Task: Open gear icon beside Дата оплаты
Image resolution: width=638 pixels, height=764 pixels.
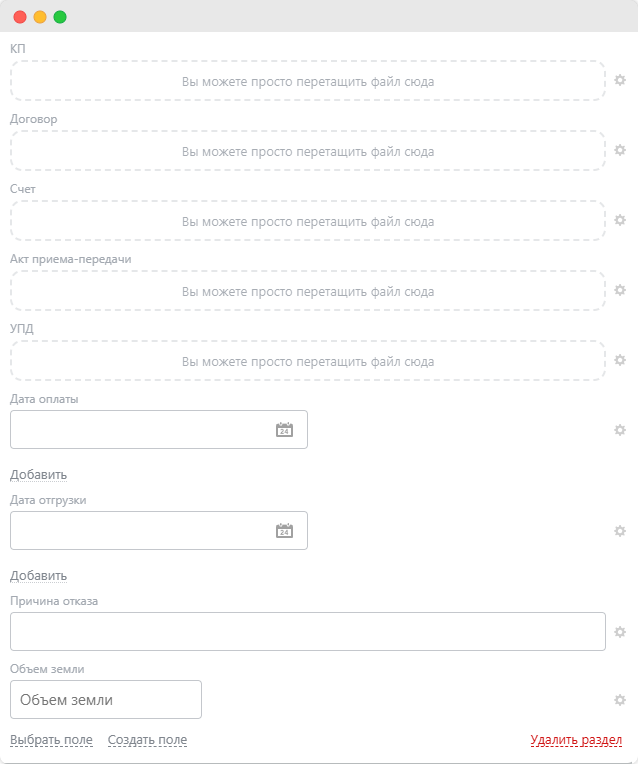Action: [619, 430]
